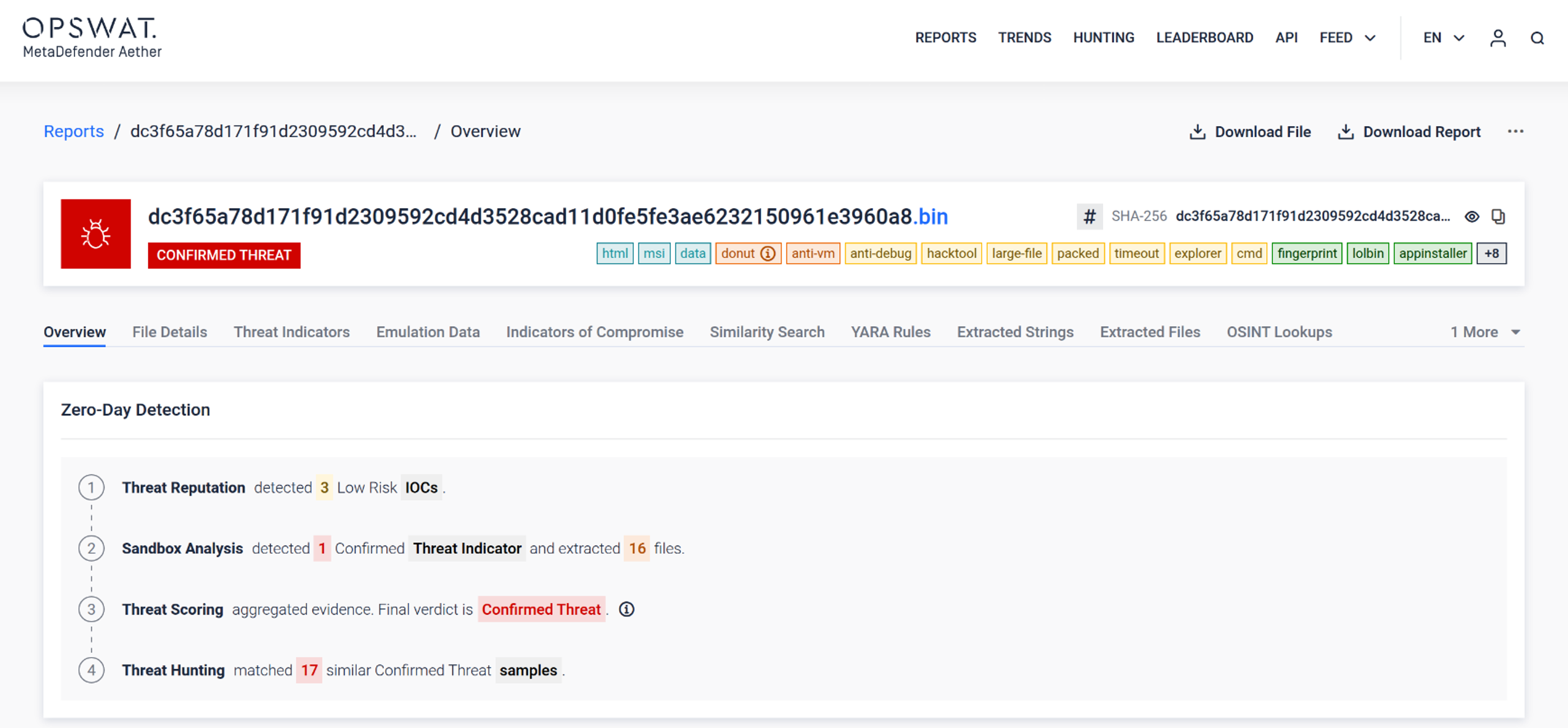
Task: Click info icon on donut tag
Action: [x=768, y=253]
